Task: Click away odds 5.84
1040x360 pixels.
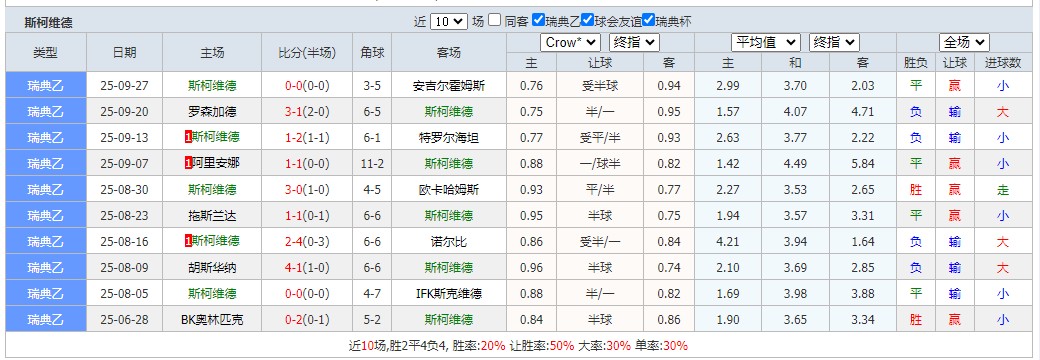Action: pyautogui.click(x=862, y=163)
